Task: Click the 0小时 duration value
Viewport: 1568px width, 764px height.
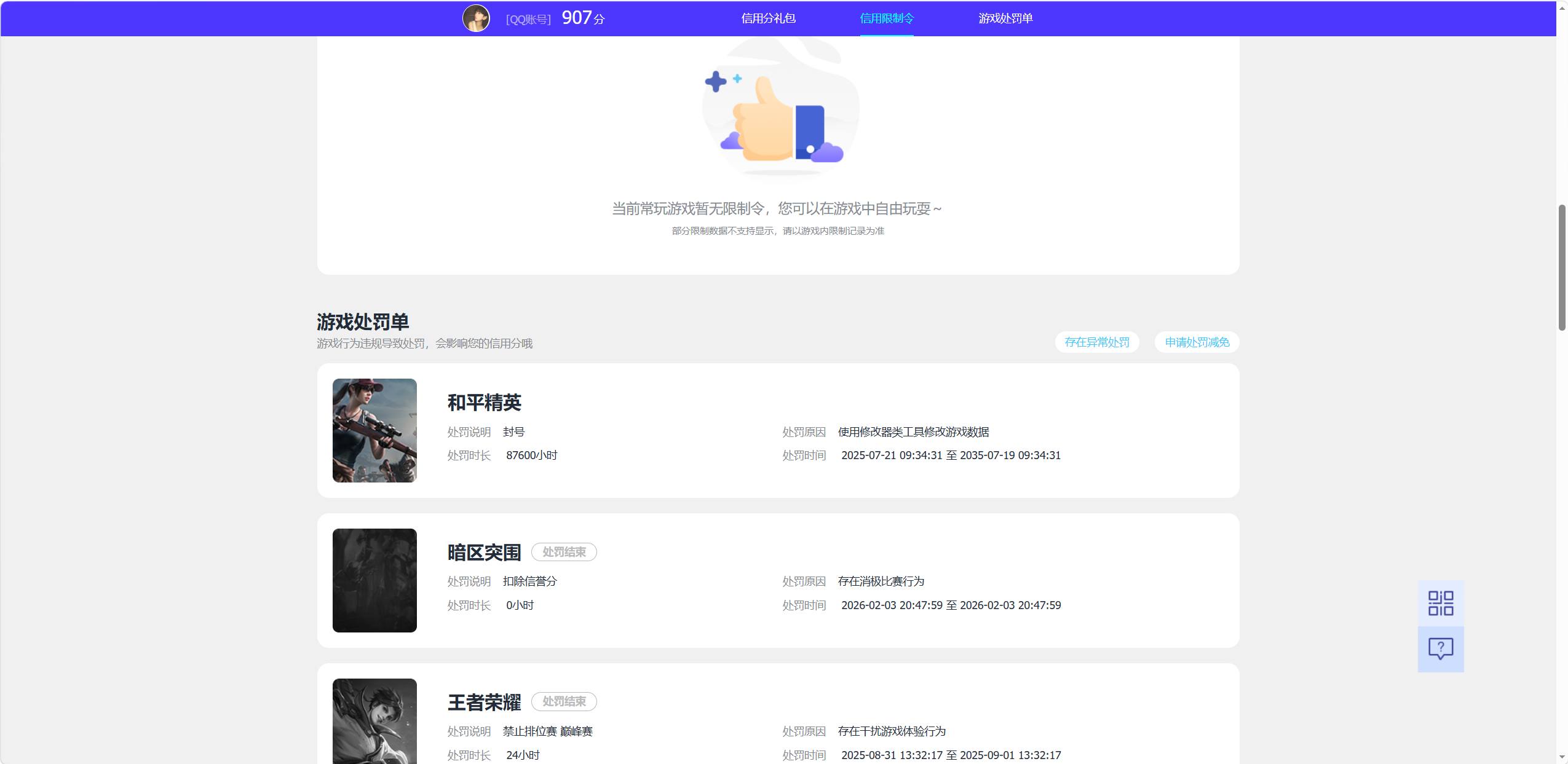Action: 520,605
